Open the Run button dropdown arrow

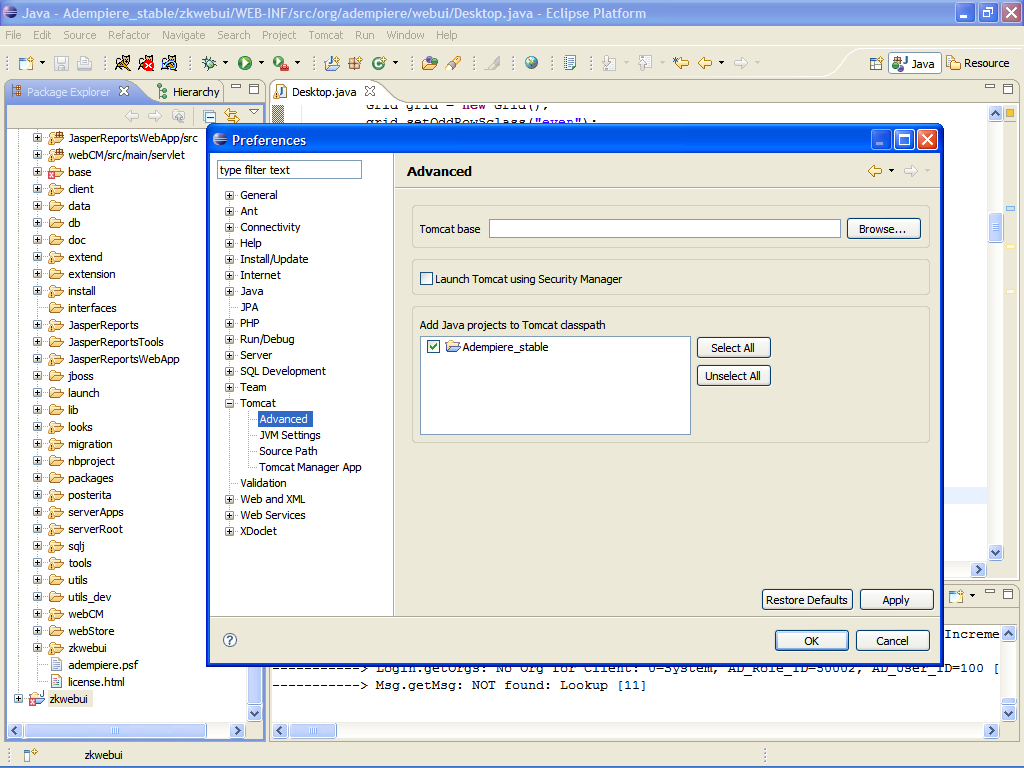(261, 63)
